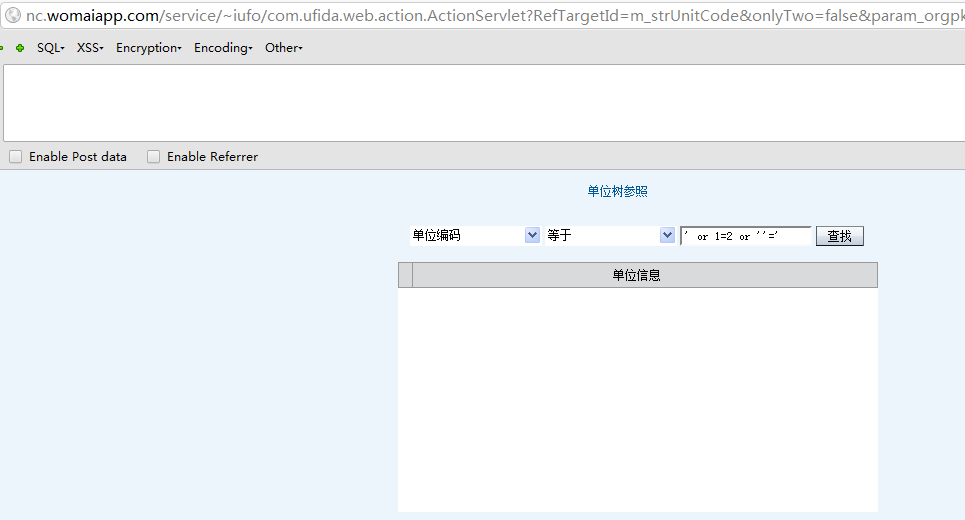Click the 单位树参照 title link

click(617, 191)
